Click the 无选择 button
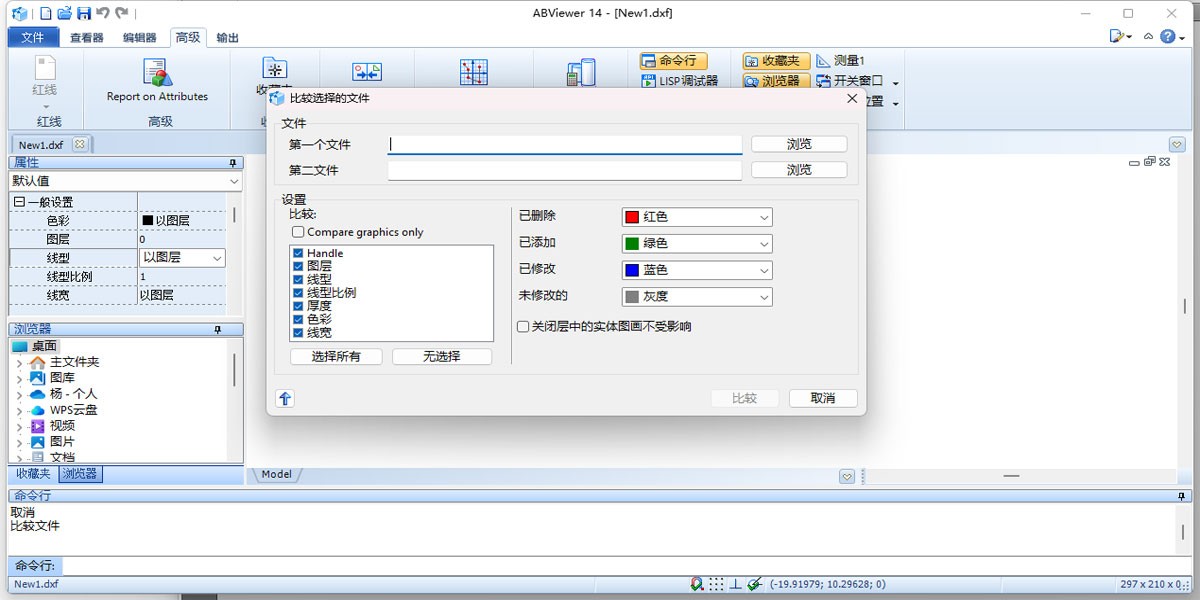 (x=441, y=356)
